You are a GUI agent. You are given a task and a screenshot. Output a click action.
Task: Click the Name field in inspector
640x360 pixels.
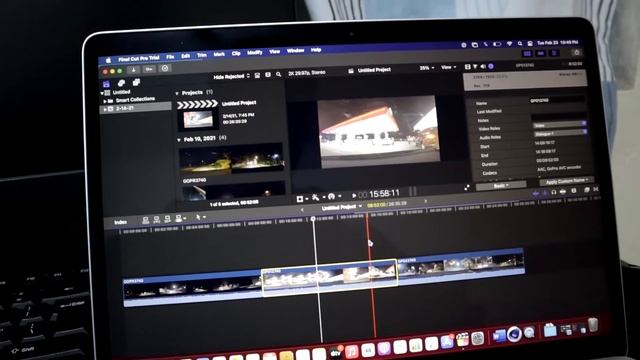click(x=556, y=100)
